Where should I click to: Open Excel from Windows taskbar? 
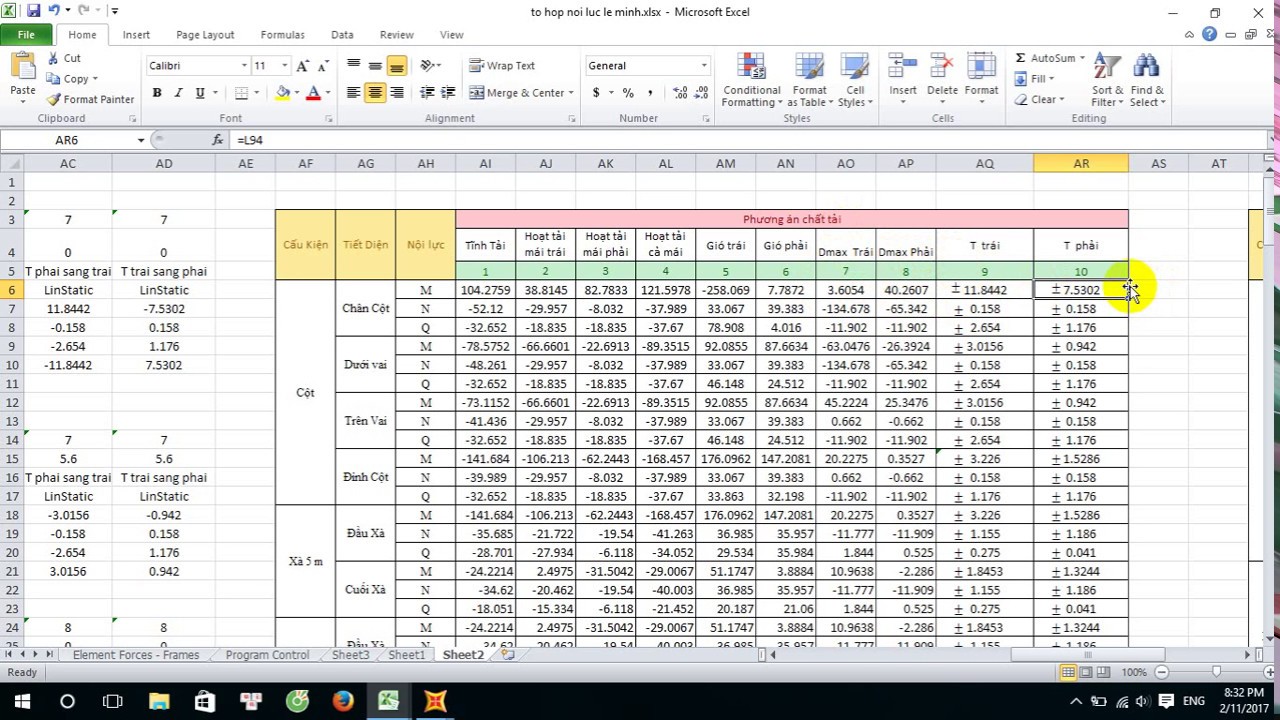click(x=388, y=701)
